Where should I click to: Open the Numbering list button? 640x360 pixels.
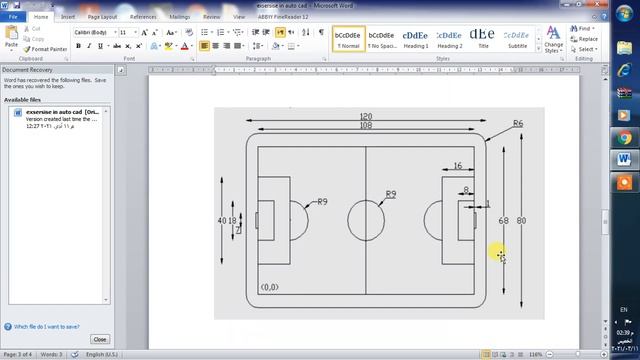(x=220, y=33)
